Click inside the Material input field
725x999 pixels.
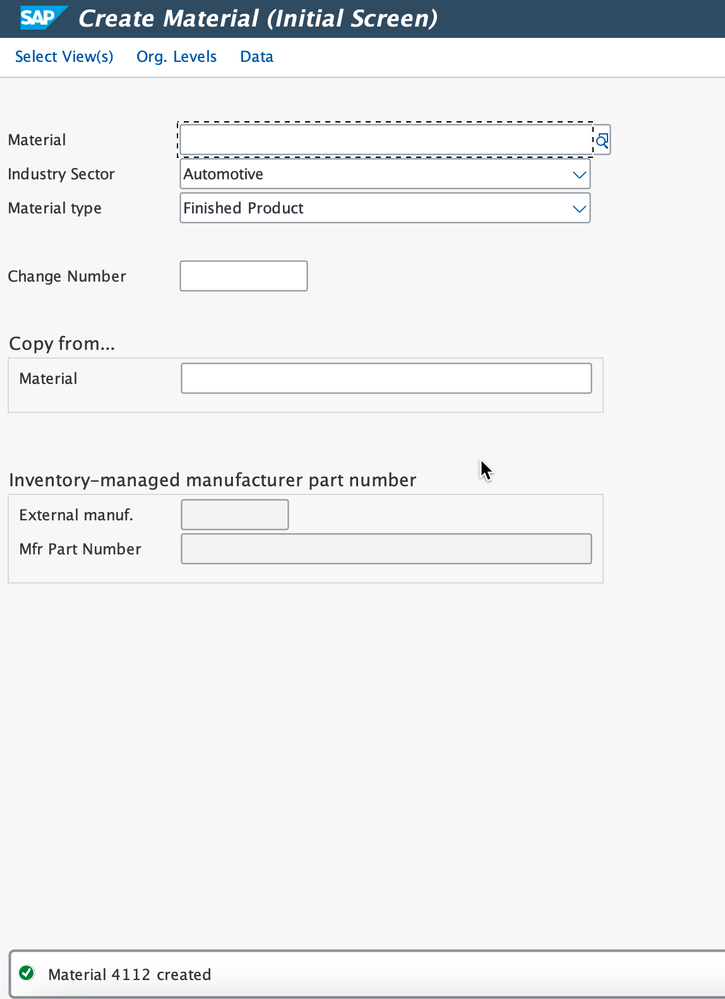(385, 140)
